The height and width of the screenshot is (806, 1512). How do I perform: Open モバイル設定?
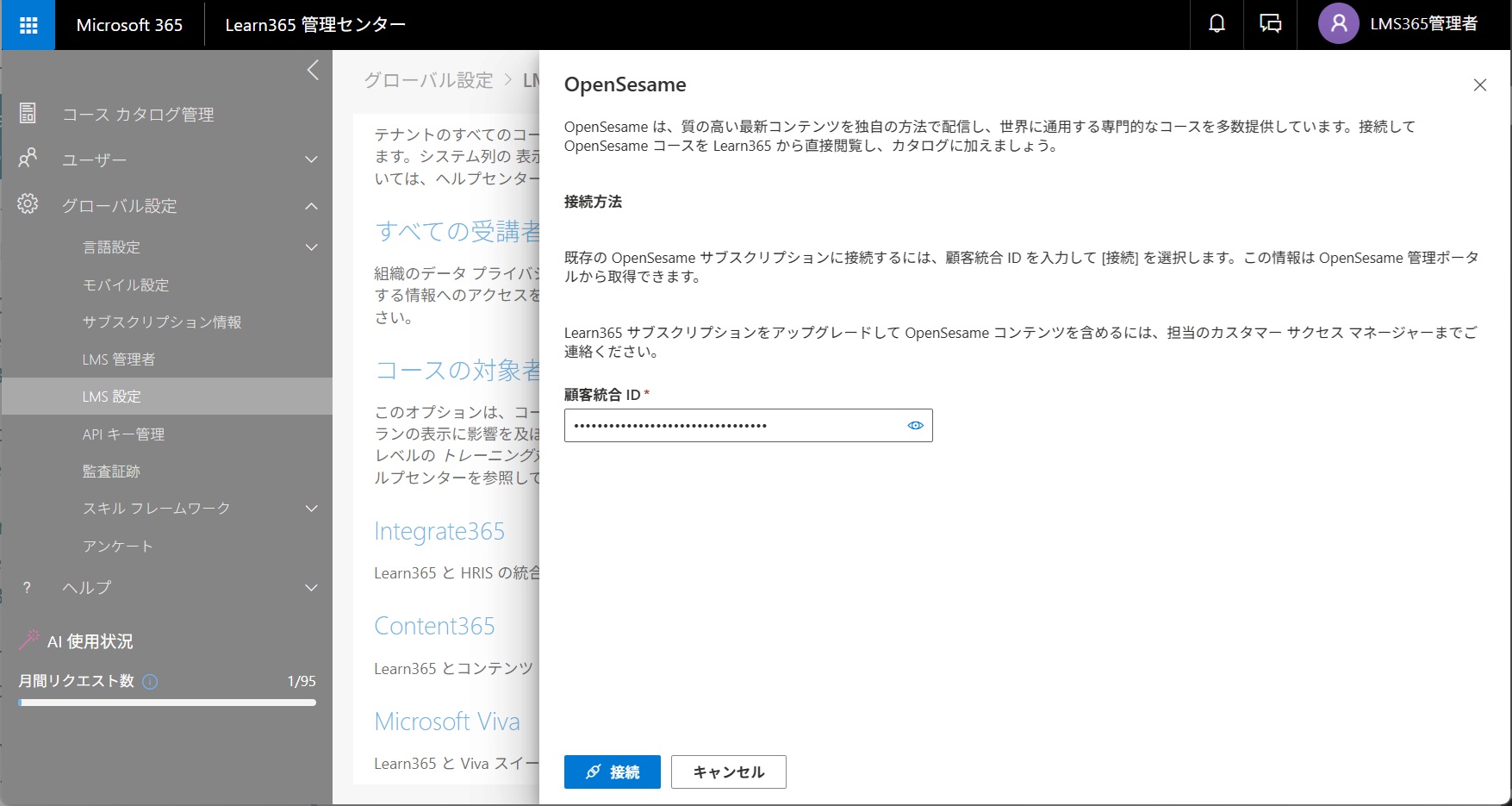pyautogui.click(x=126, y=284)
